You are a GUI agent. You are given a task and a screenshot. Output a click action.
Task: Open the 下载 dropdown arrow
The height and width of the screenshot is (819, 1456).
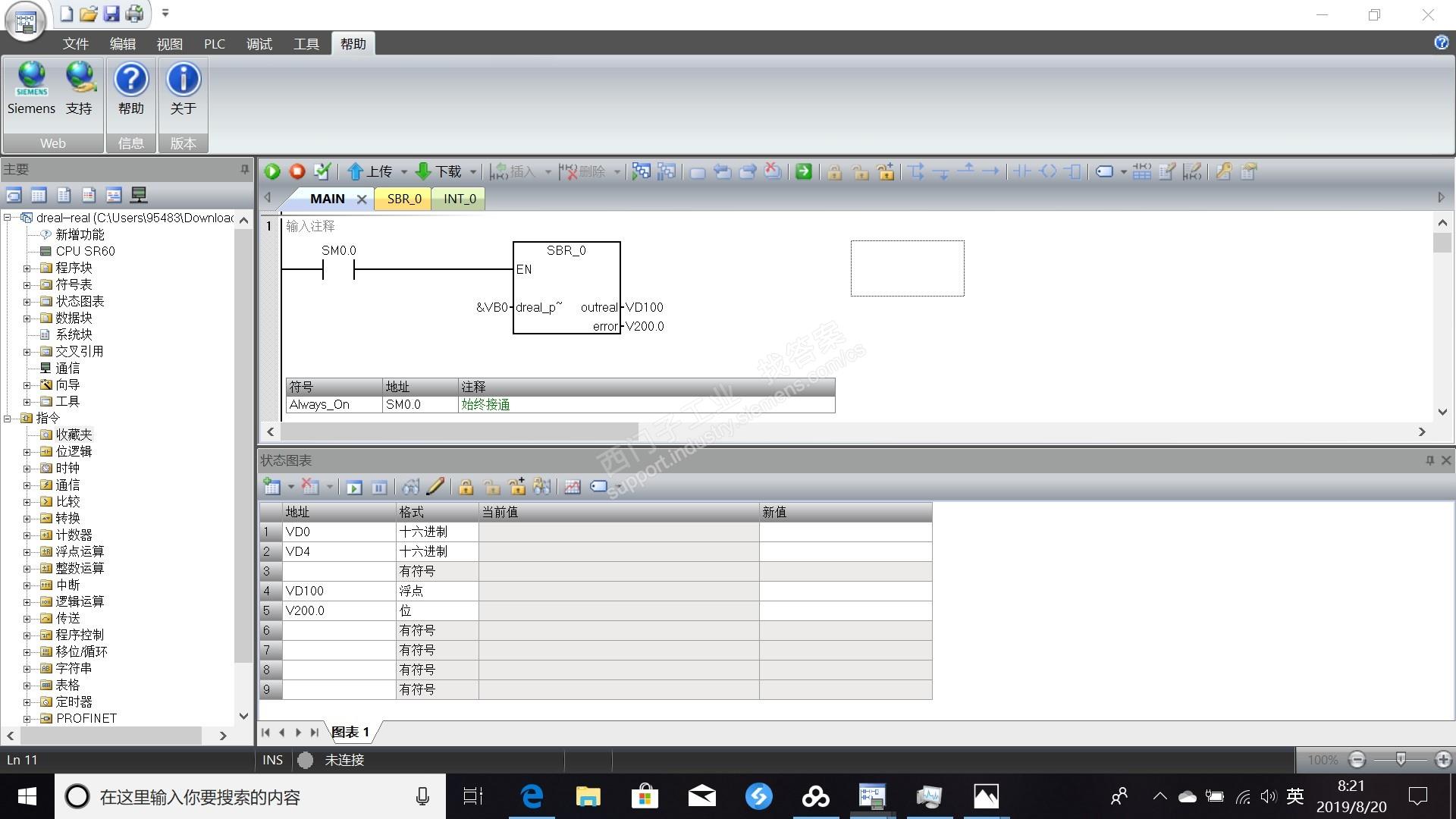click(473, 172)
